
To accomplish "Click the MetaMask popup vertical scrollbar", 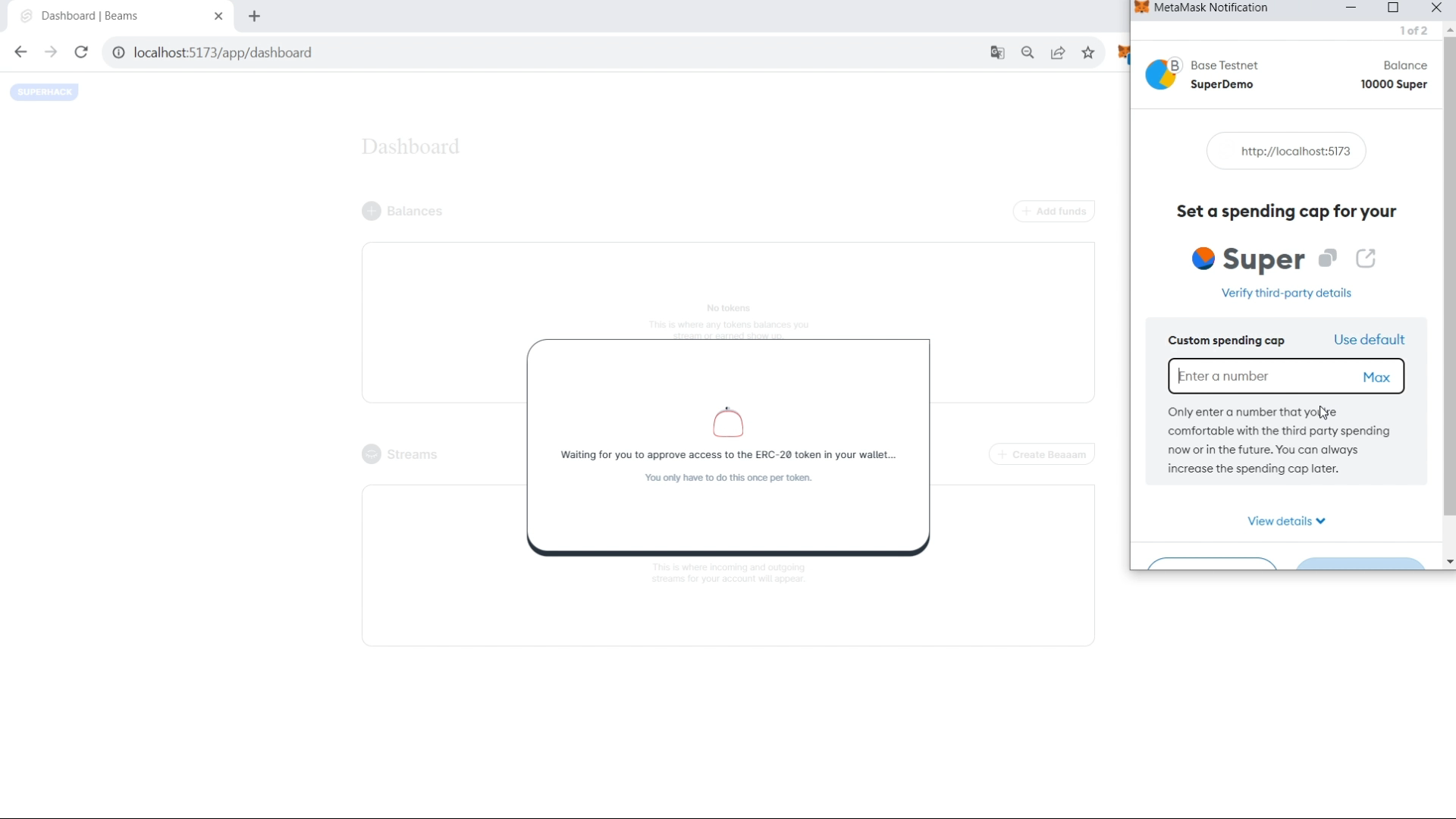I will [x=1449, y=276].
